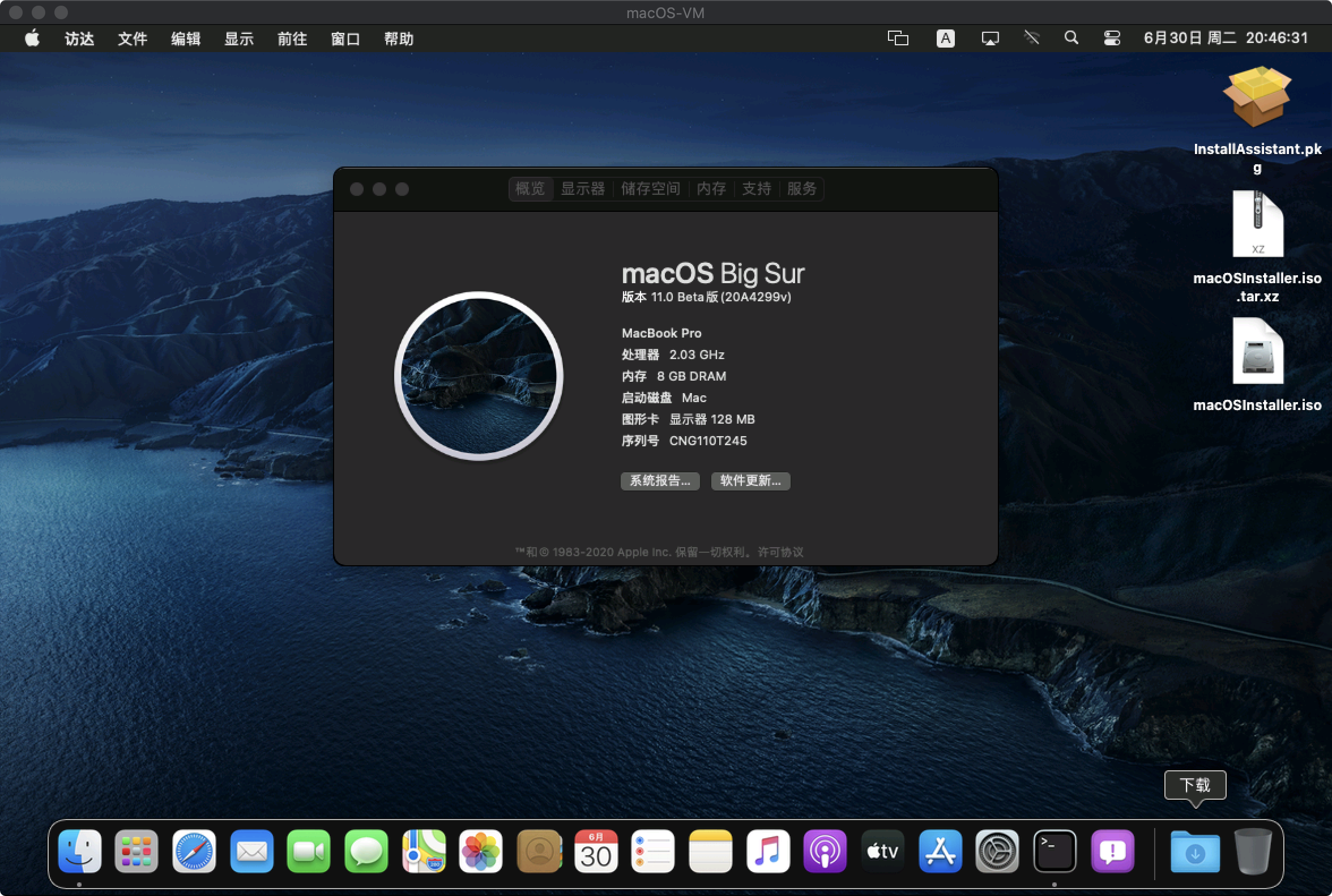Open the 显示 menu
The height and width of the screenshot is (896, 1332).
(x=239, y=39)
